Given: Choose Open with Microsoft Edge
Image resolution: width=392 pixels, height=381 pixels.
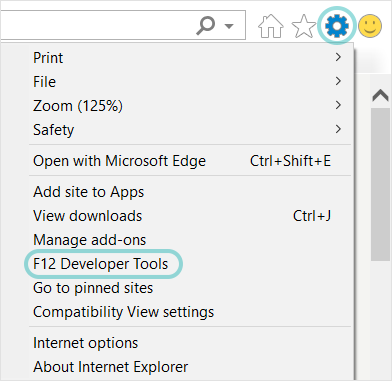Looking at the screenshot, I should pos(190,161).
